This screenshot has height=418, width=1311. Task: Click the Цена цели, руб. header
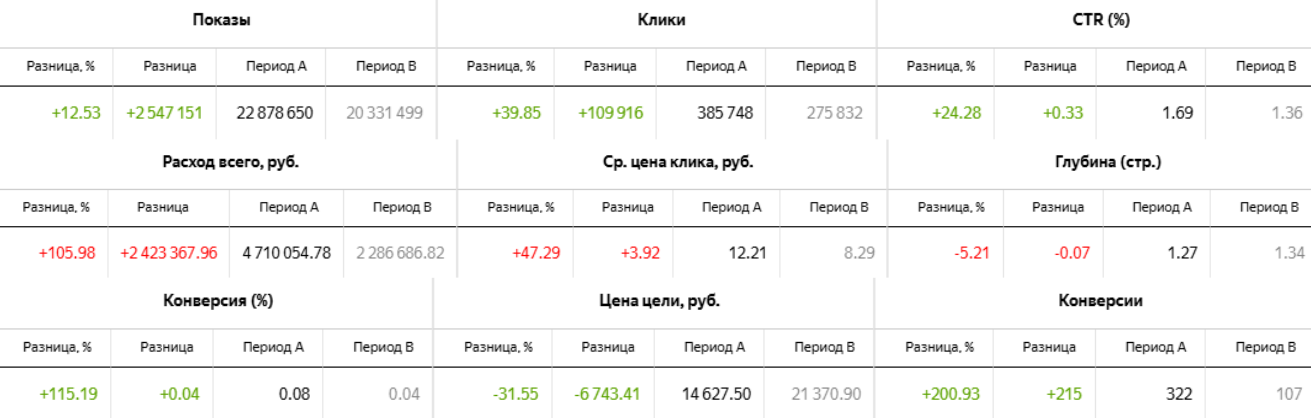(655, 300)
